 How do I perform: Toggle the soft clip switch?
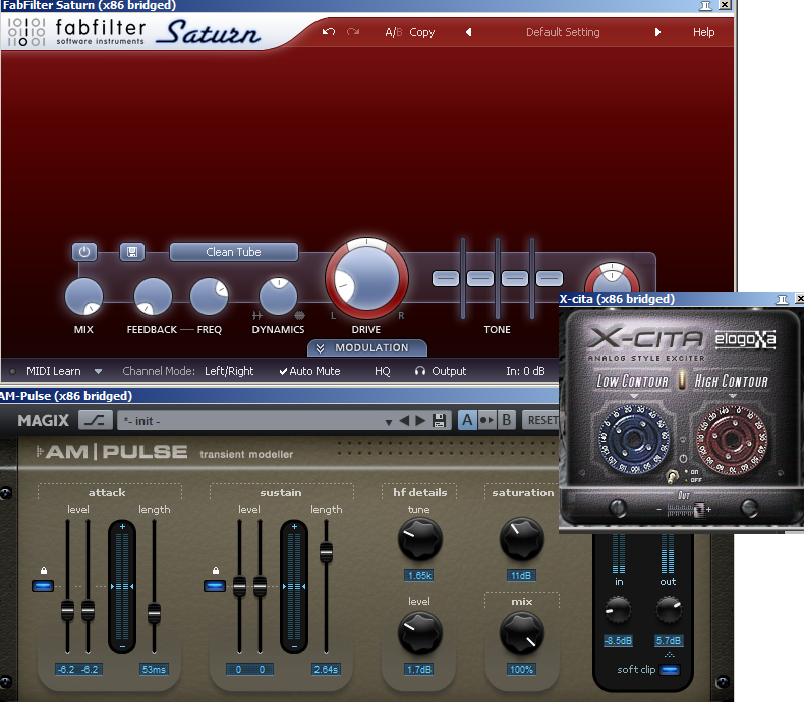[x=669, y=670]
